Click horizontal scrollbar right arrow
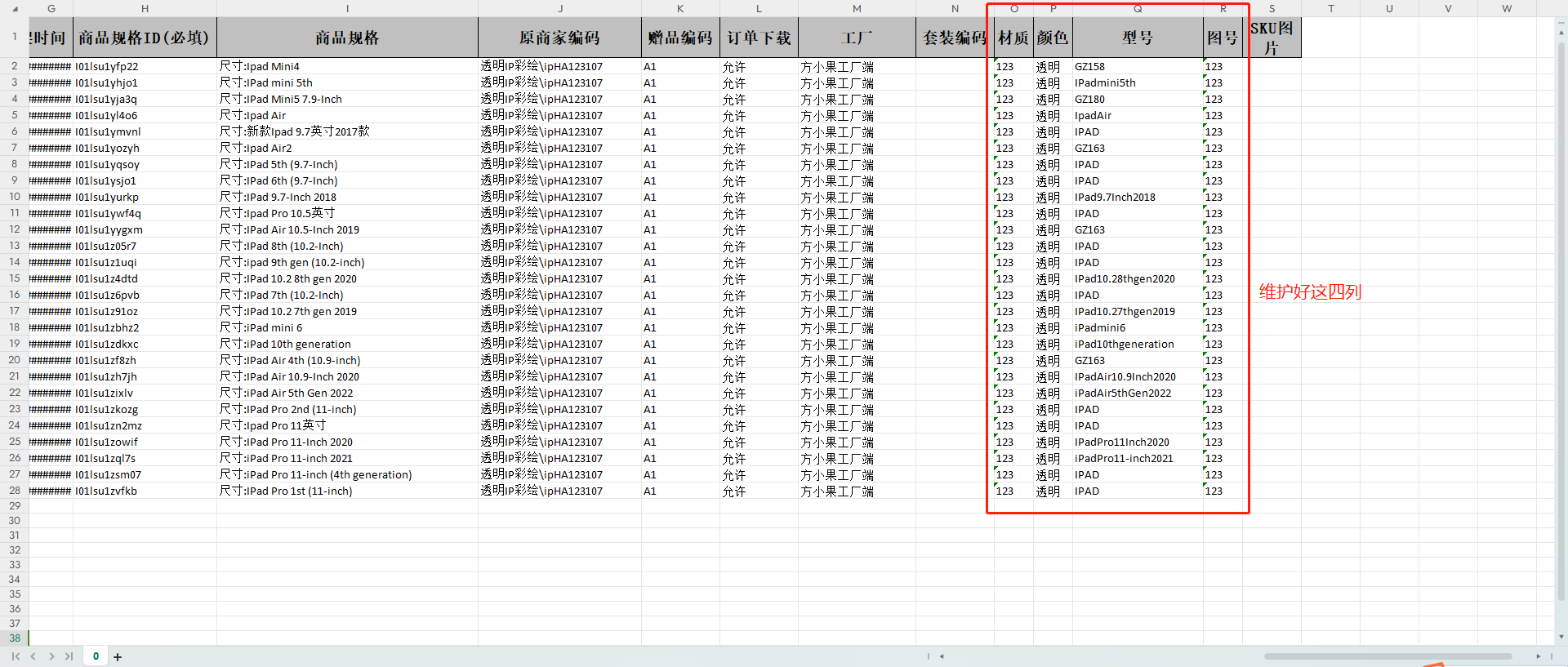1568x667 pixels. (1539, 656)
